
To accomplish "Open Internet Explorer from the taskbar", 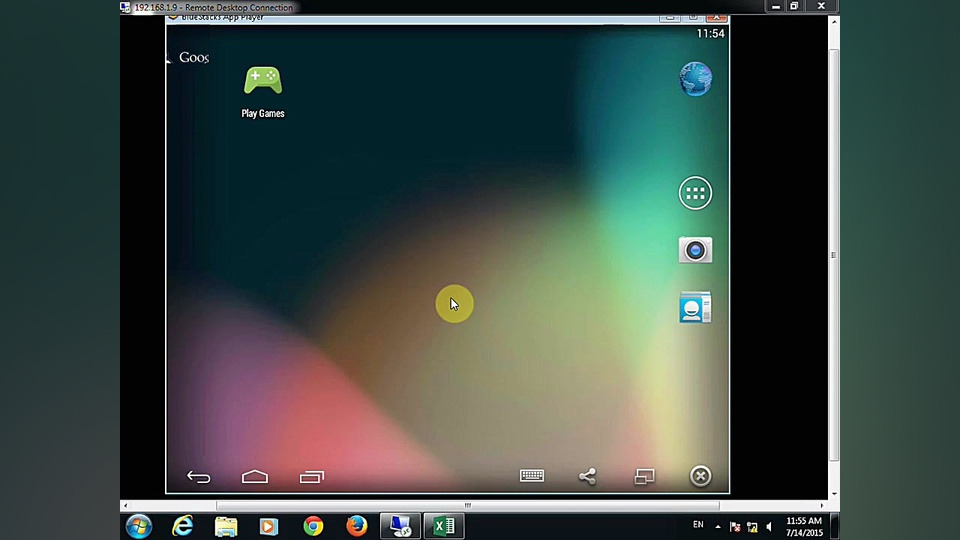I will [182, 526].
